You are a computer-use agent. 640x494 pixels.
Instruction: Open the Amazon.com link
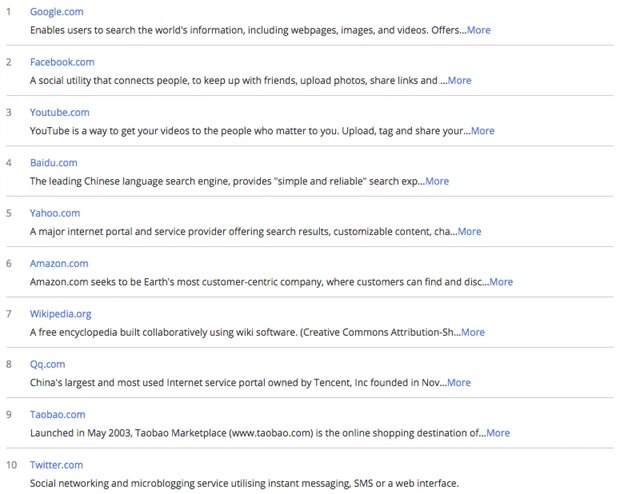59,263
